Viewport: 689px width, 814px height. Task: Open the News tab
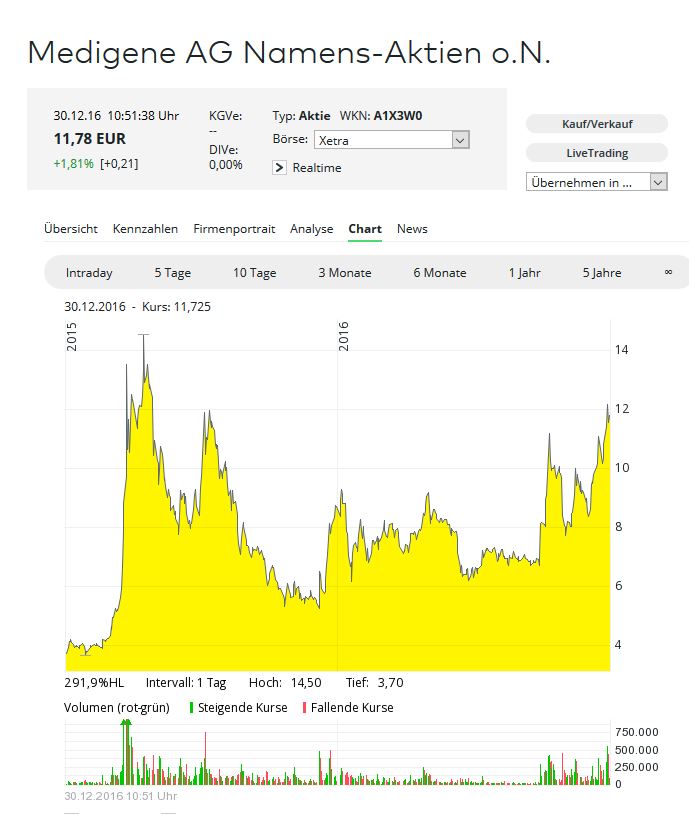click(412, 229)
